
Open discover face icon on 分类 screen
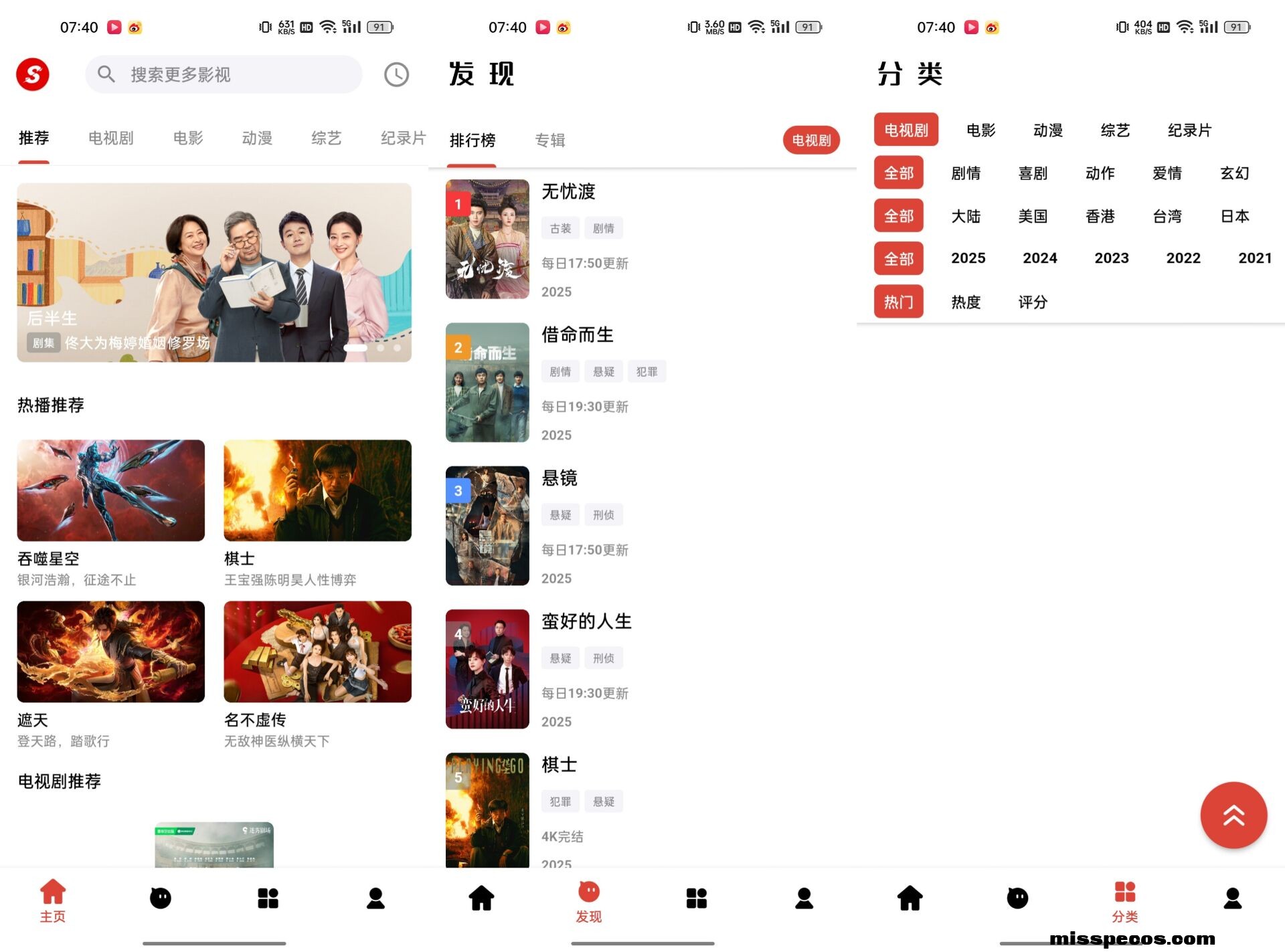(x=1017, y=898)
